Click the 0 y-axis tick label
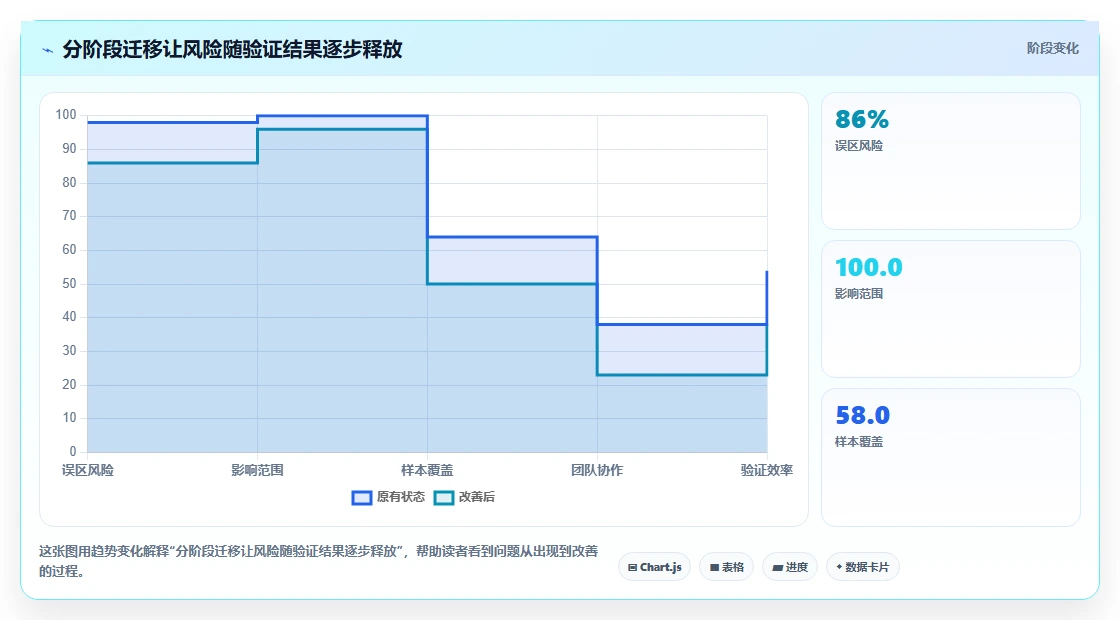This screenshot has height=620, width=1120. coord(73,451)
